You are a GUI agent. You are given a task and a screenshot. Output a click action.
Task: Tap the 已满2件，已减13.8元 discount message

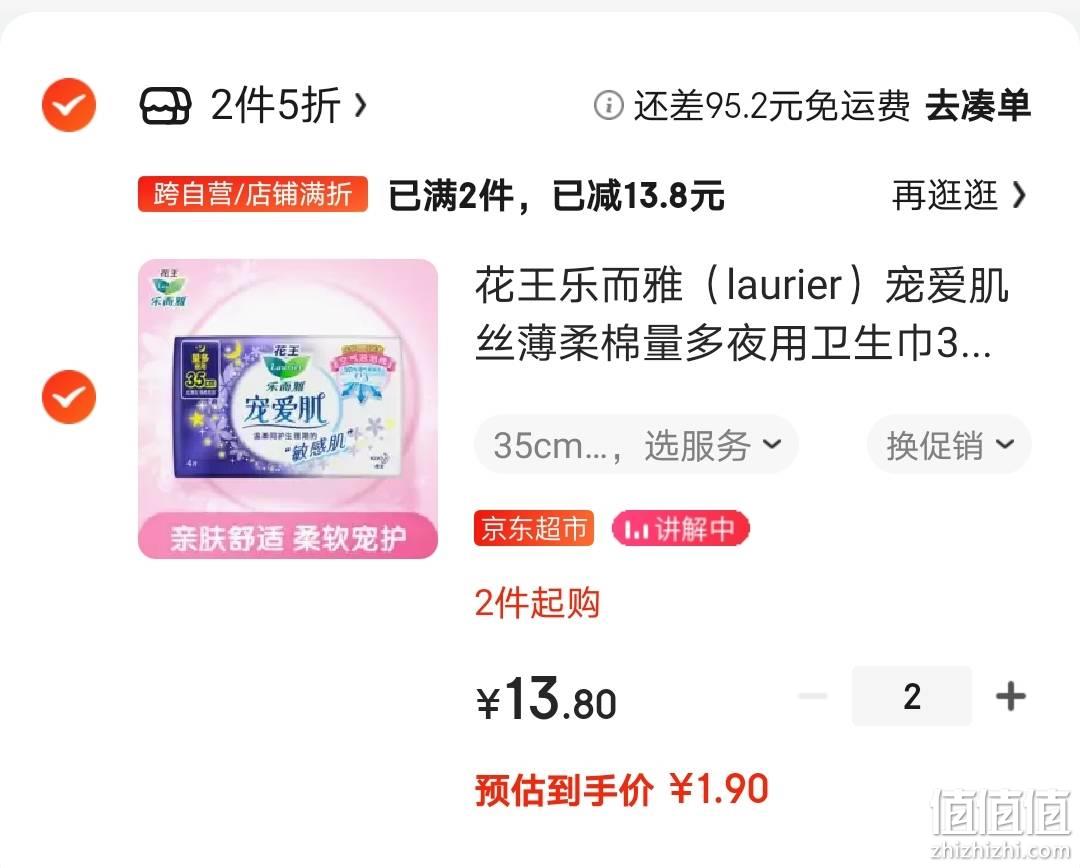557,195
